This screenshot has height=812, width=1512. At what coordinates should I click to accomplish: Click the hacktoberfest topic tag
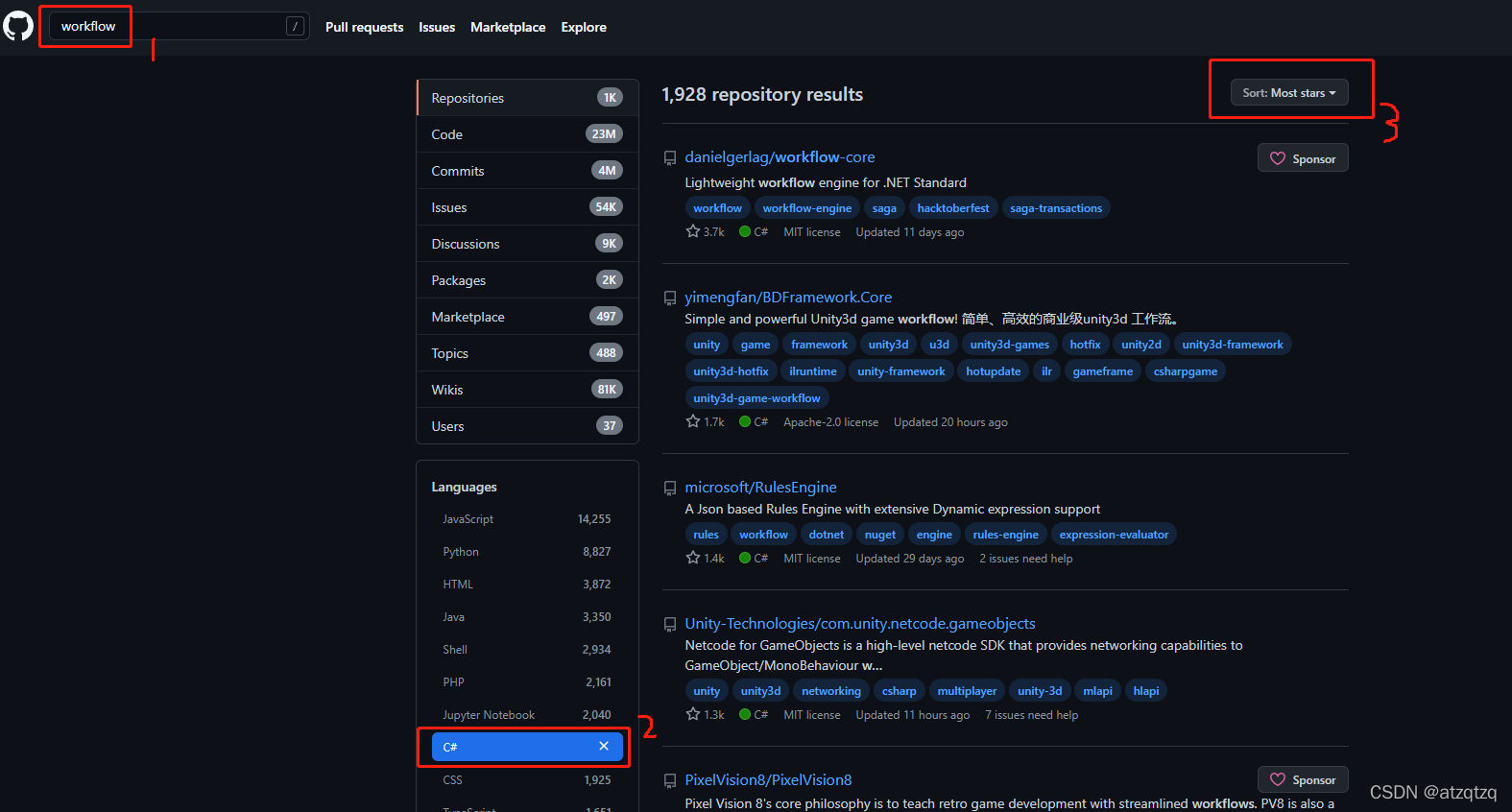952,208
